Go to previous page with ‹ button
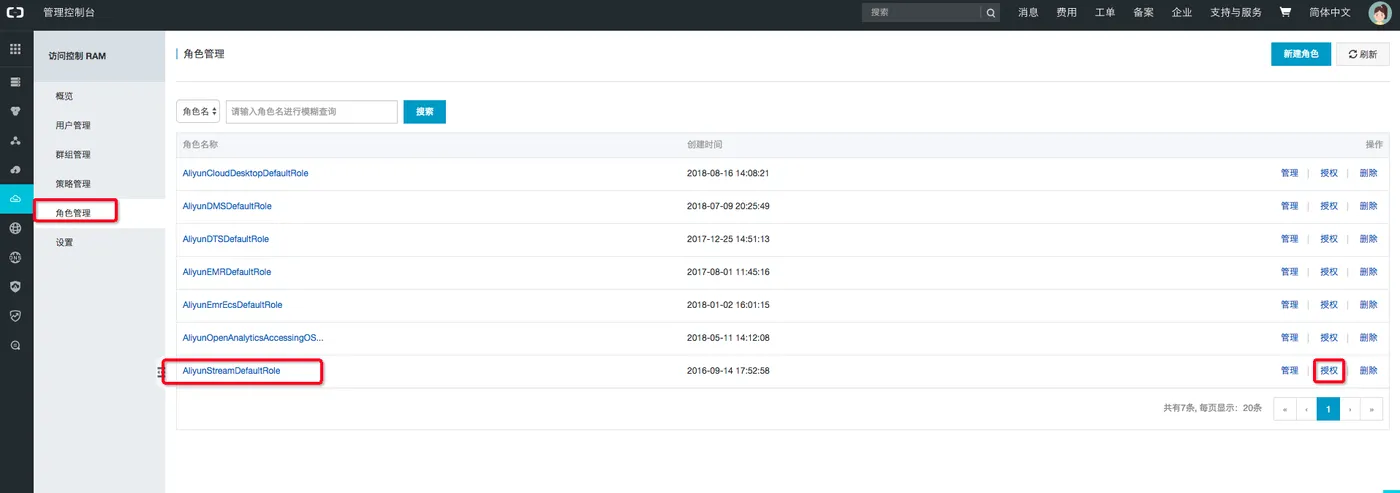Image resolution: width=1400 pixels, height=493 pixels. click(1306, 408)
